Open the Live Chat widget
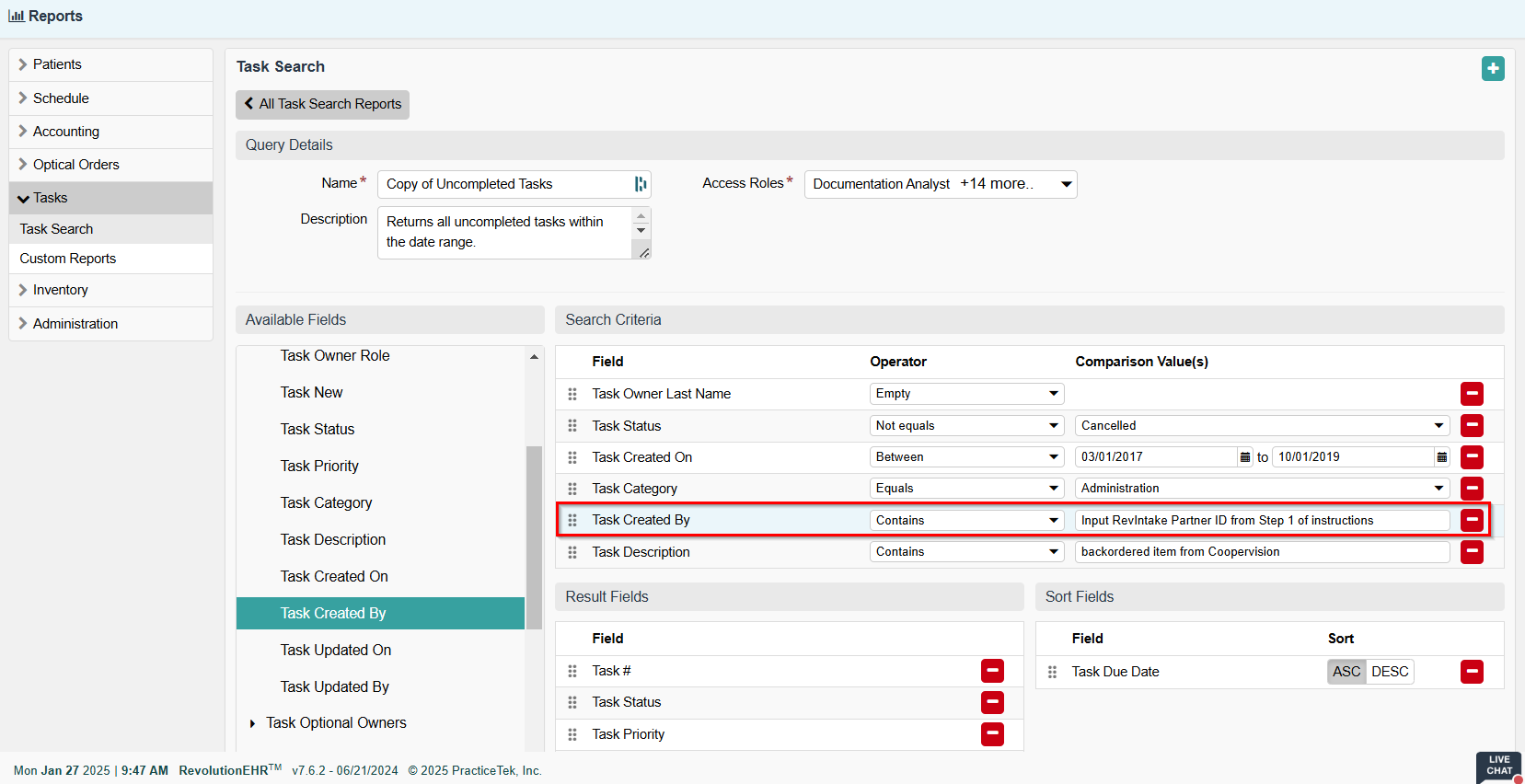 [1498, 766]
